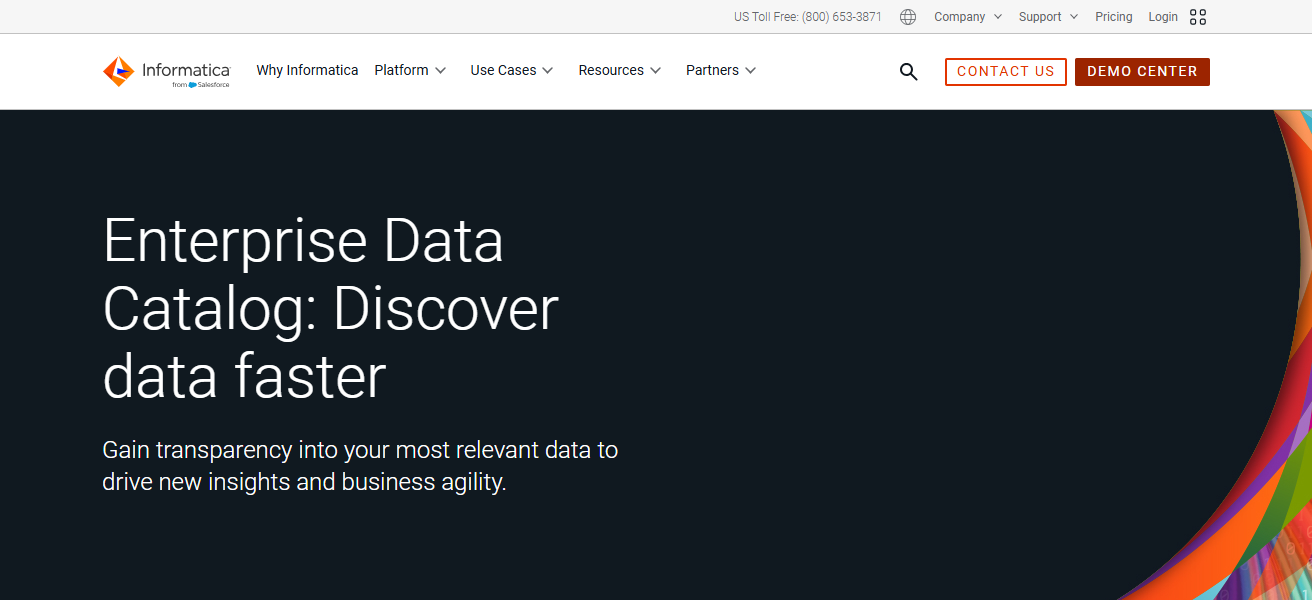Screen dimensions: 1312x600
Task: Open the Partners navigation menu
Action: click(713, 70)
